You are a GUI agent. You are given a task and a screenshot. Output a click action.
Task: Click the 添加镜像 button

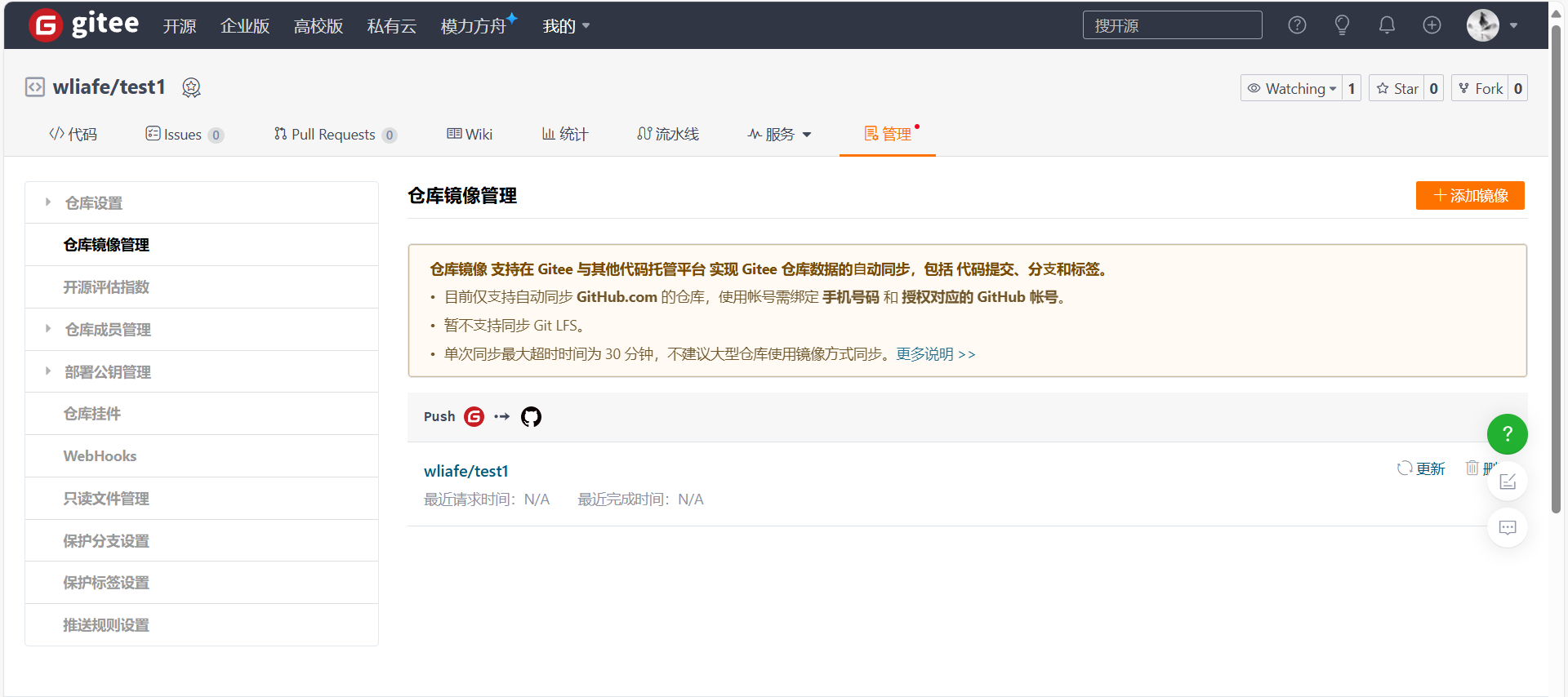pyautogui.click(x=1470, y=196)
